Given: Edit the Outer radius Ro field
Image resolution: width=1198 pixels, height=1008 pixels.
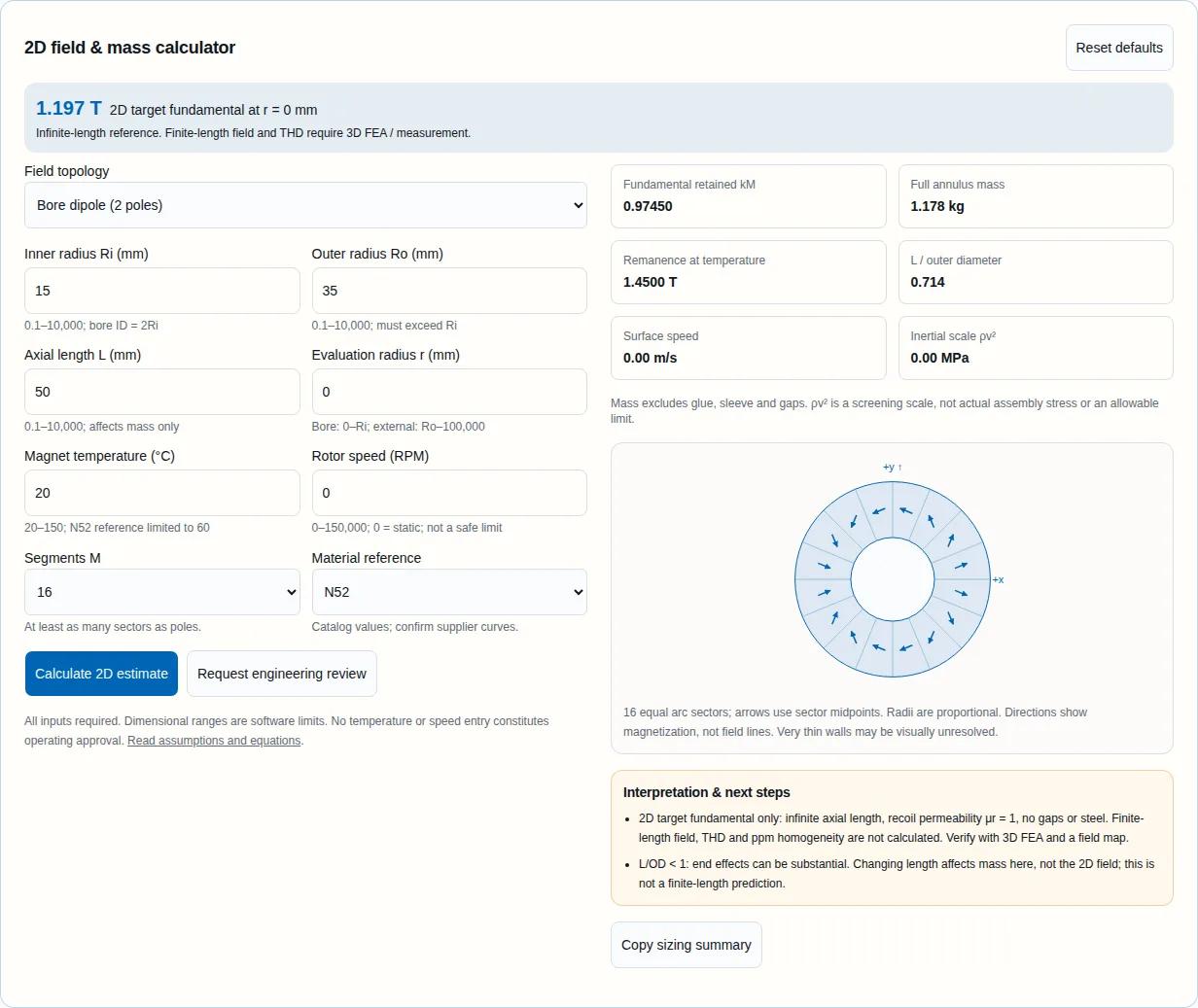Looking at the screenshot, I should coord(449,291).
